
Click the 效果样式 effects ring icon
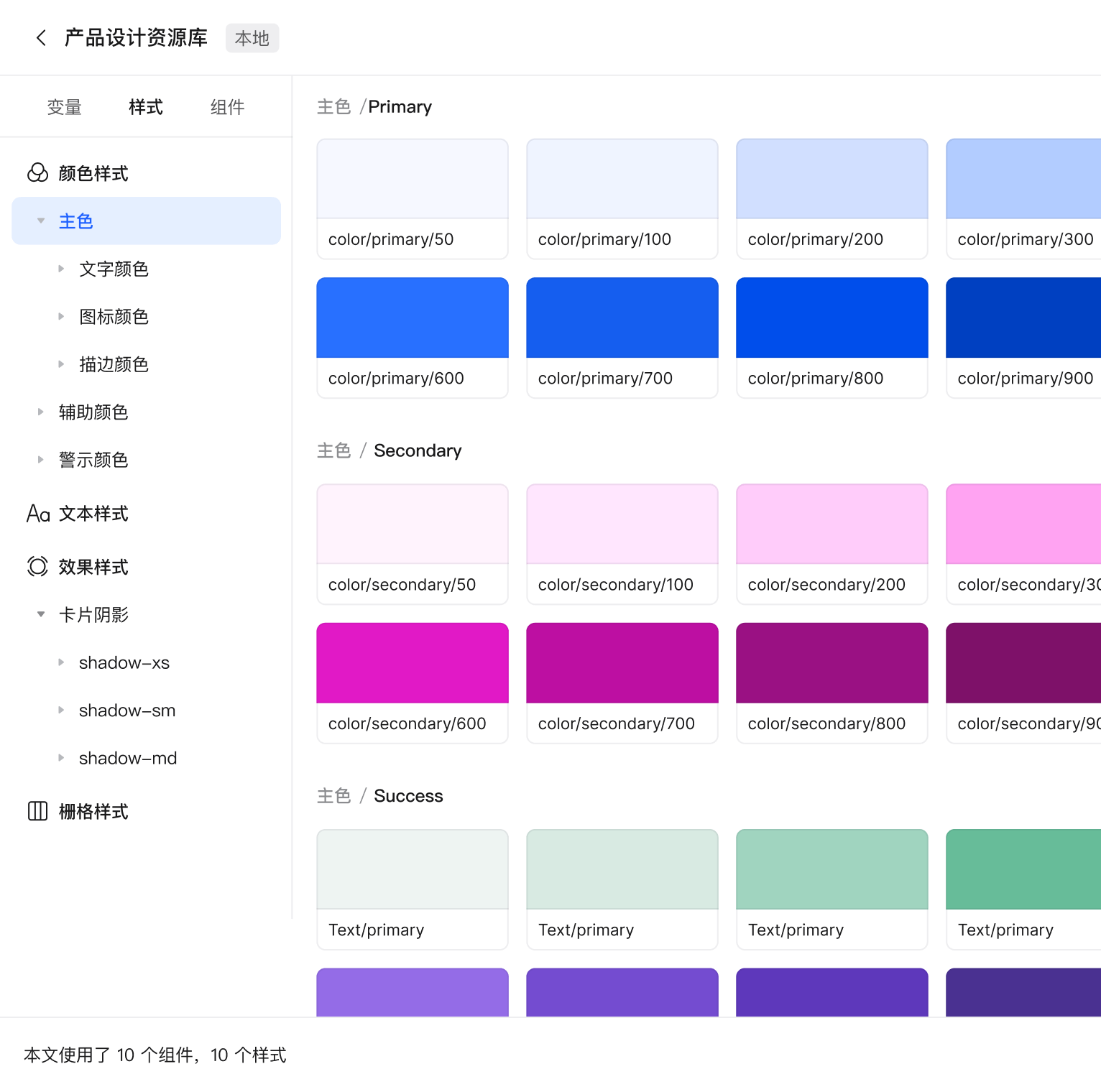pos(37,567)
